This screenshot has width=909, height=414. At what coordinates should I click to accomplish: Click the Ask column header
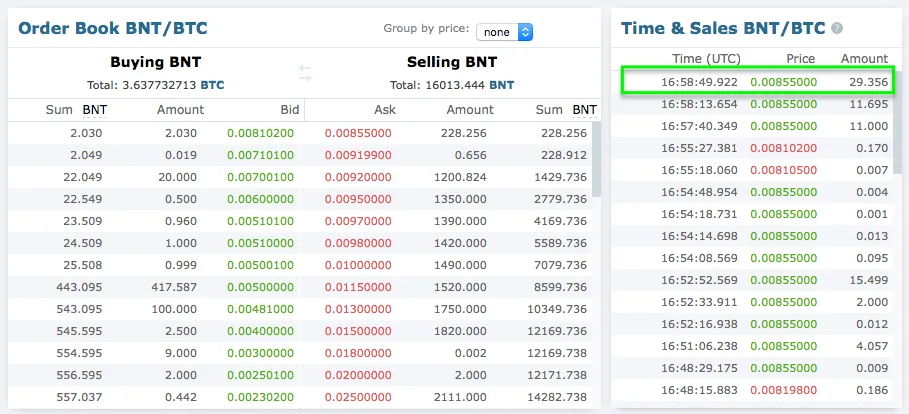pos(386,110)
